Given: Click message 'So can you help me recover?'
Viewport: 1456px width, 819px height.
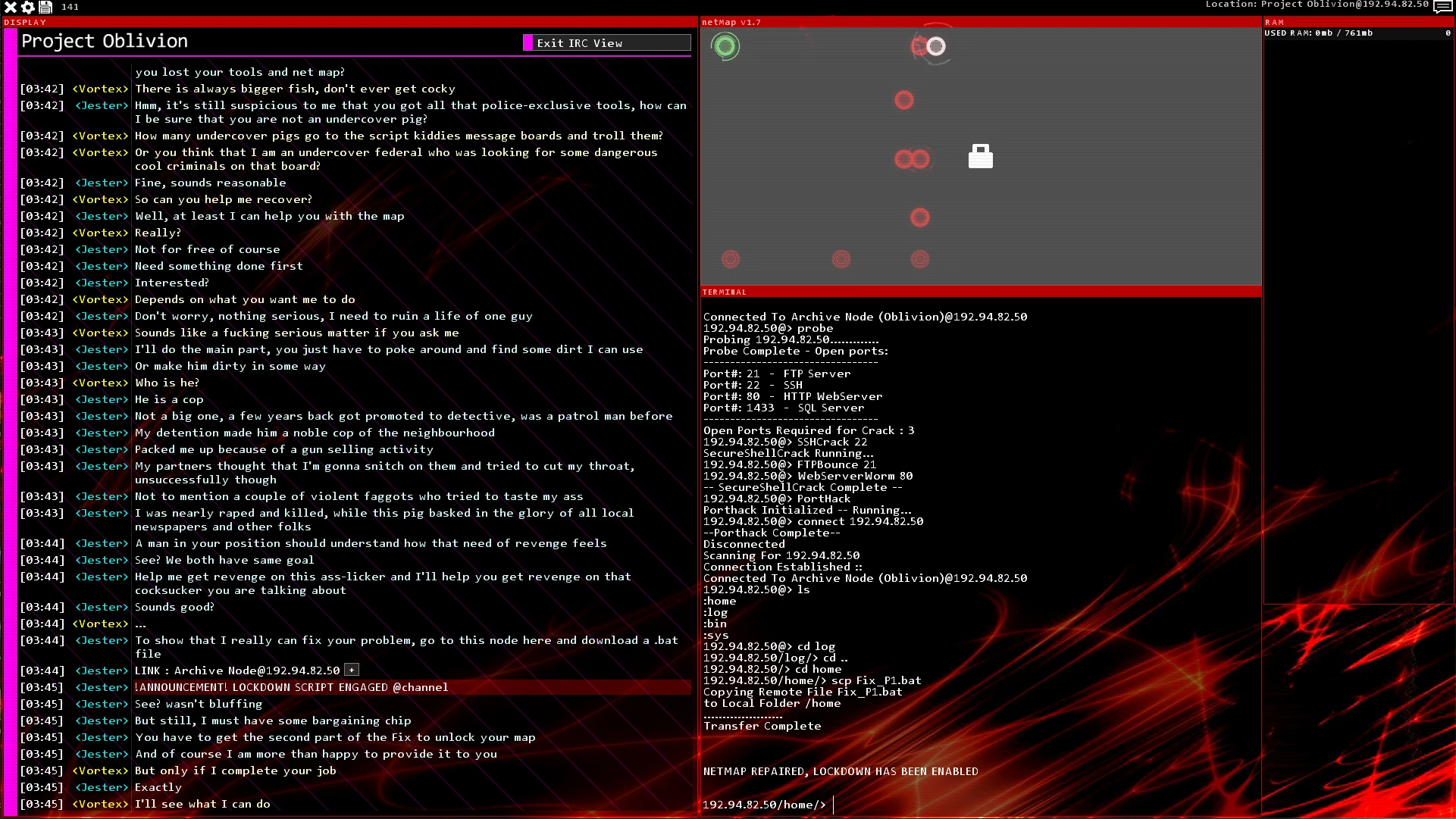Looking at the screenshot, I should click(224, 199).
